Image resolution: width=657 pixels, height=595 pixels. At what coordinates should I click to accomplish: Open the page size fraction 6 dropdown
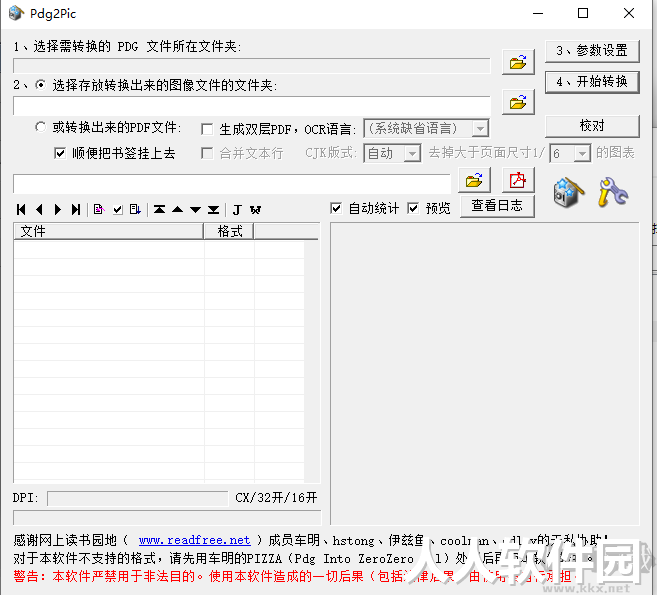tap(582, 153)
